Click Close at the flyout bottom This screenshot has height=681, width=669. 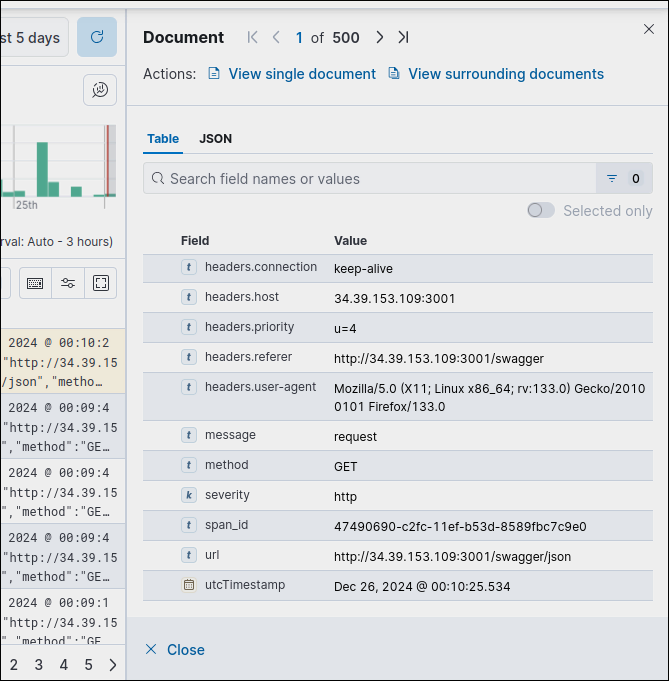coord(175,650)
